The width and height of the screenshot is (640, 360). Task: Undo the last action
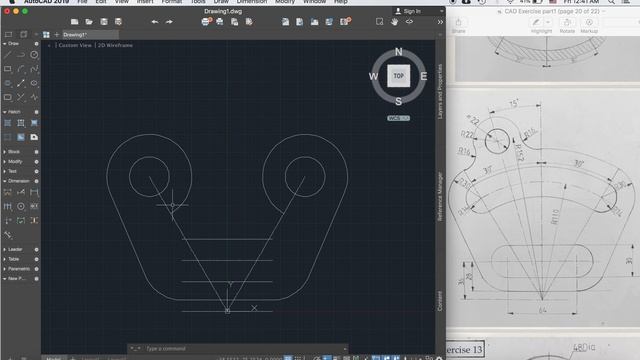coord(155,22)
